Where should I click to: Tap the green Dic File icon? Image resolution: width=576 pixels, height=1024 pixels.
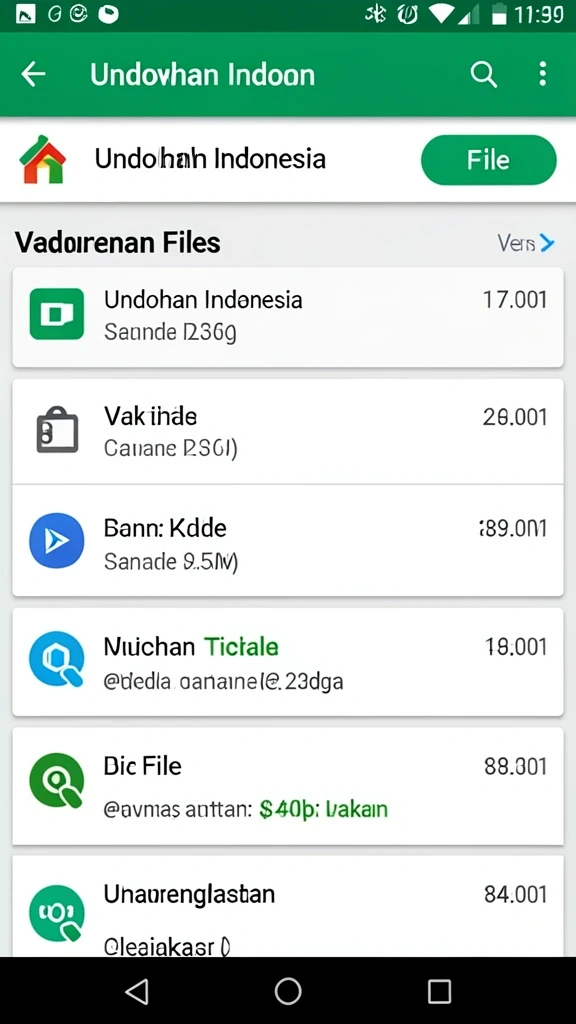[x=57, y=780]
